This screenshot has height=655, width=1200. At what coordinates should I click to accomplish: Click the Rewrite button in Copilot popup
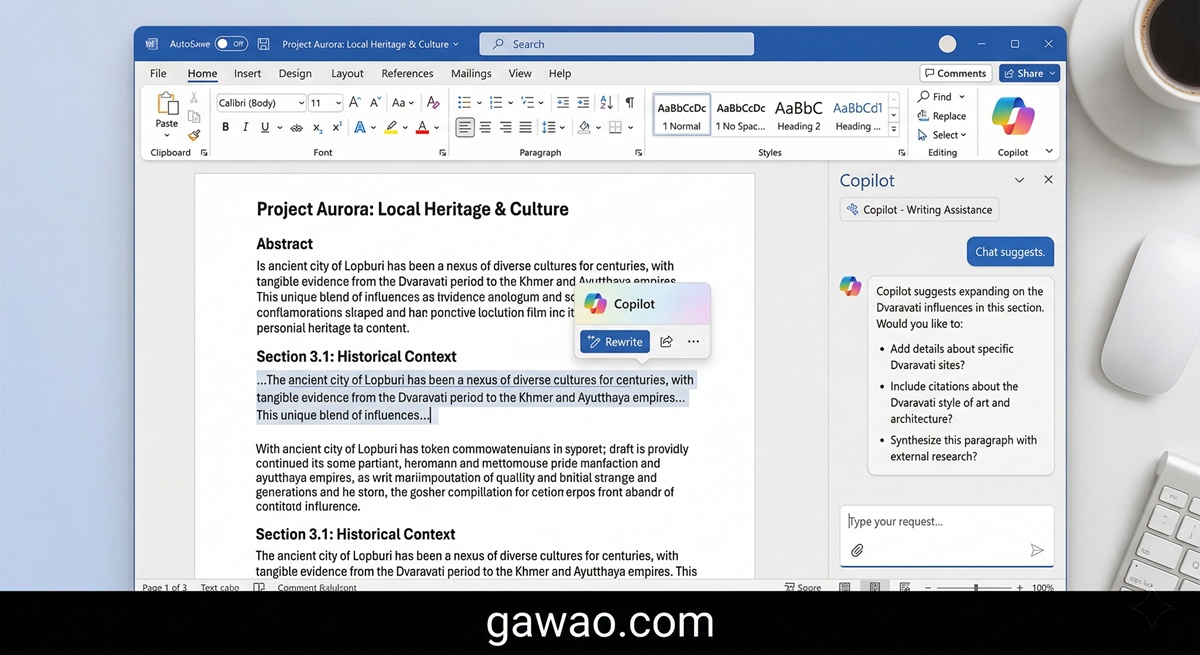pyautogui.click(x=615, y=342)
